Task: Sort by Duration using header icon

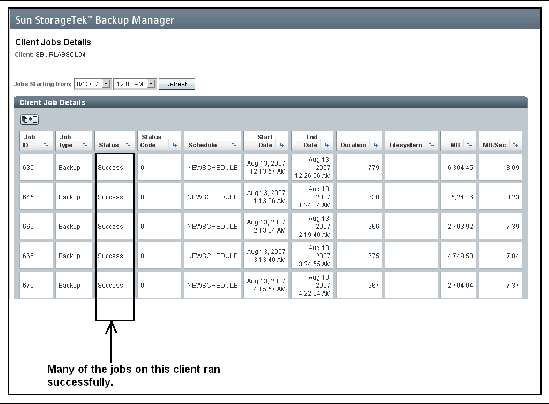Action: tap(375, 145)
